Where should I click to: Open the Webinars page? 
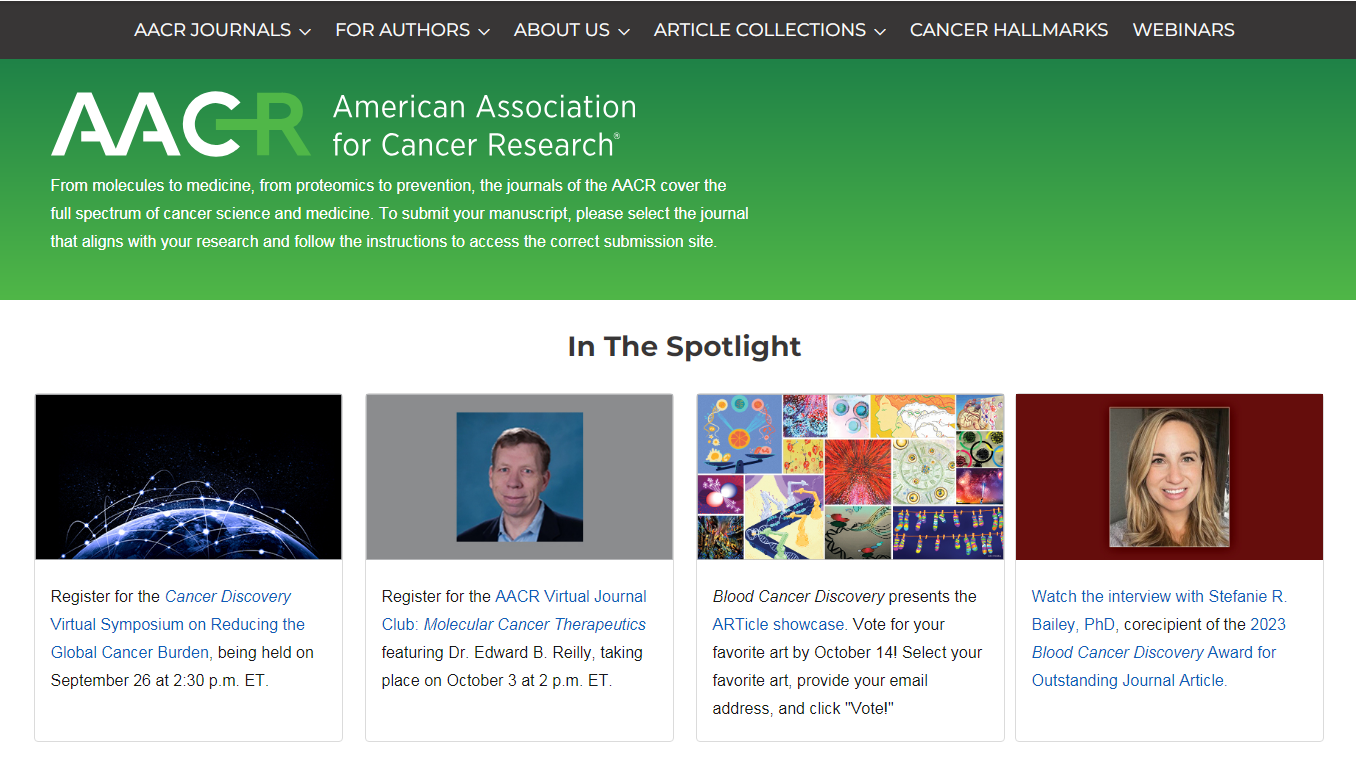tap(1183, 30)
